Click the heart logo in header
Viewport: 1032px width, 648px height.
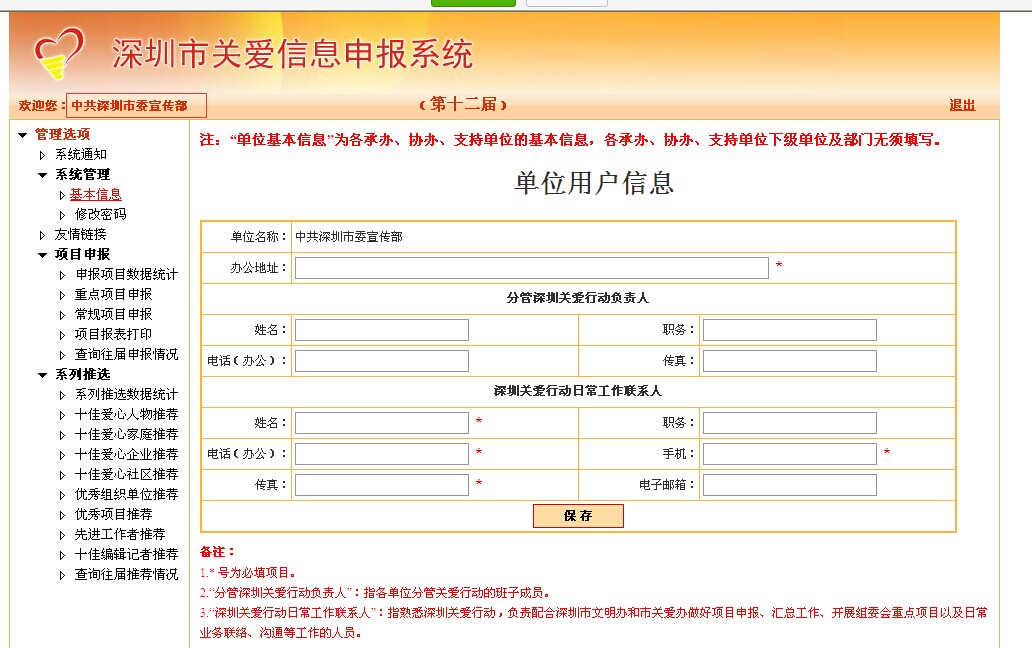coord(59,53)
